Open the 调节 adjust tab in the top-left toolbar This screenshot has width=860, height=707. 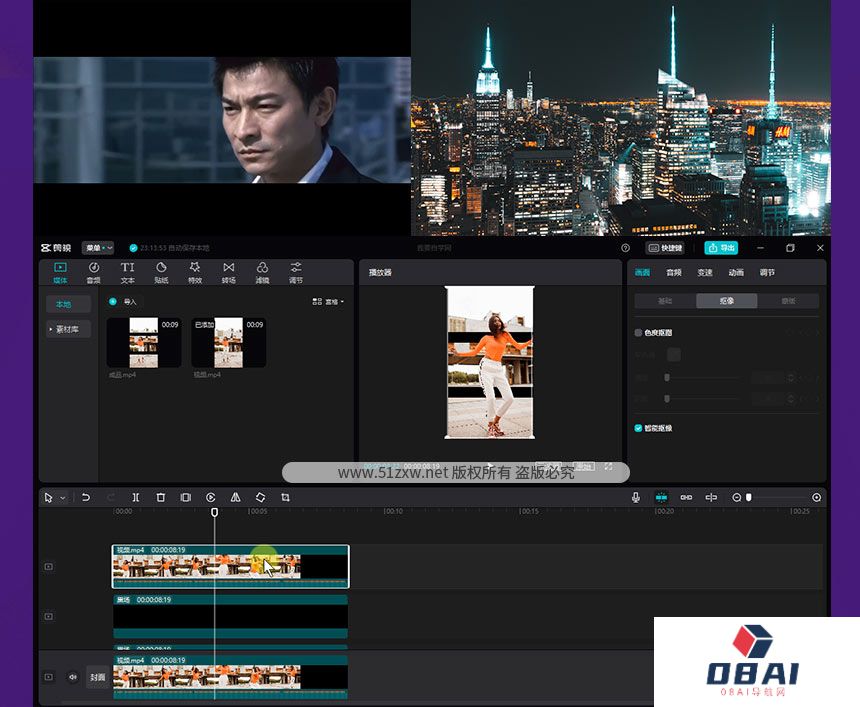click(x=296, y=273)
